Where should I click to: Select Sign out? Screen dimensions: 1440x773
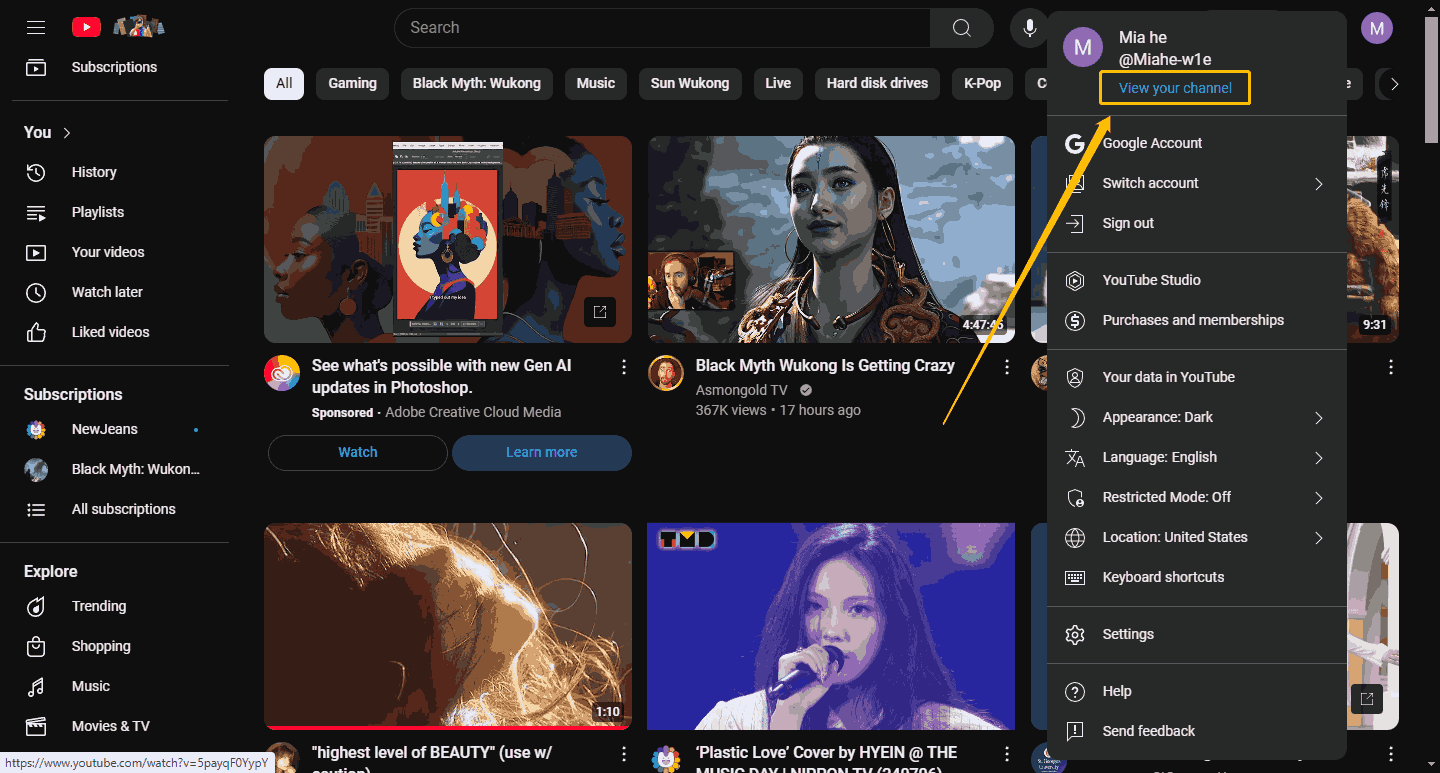coord(1197,223)
